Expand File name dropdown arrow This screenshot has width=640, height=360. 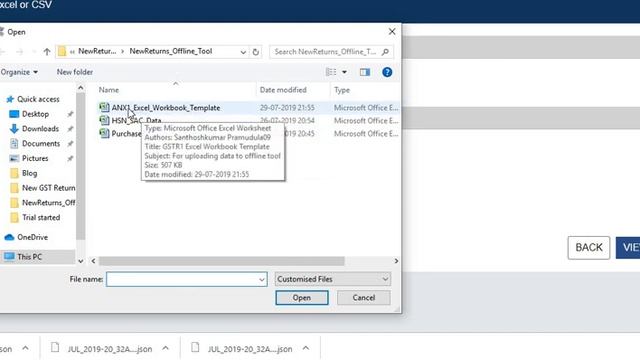(x=262, y=280)
